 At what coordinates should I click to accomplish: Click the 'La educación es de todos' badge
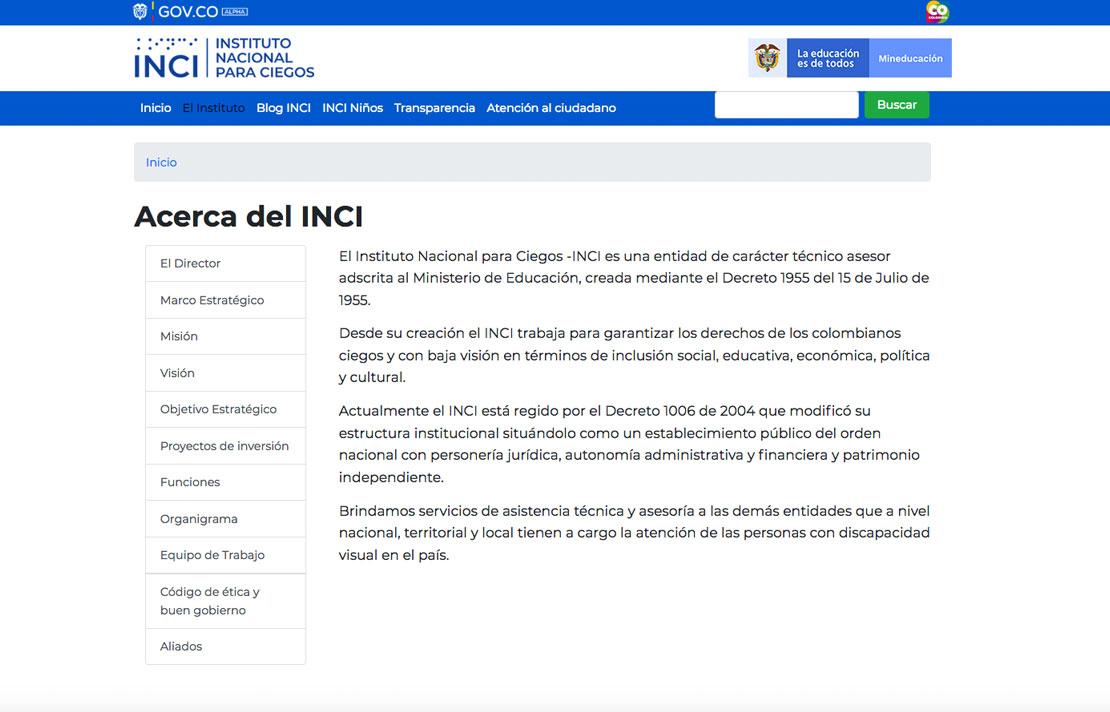tap(828, 57)
